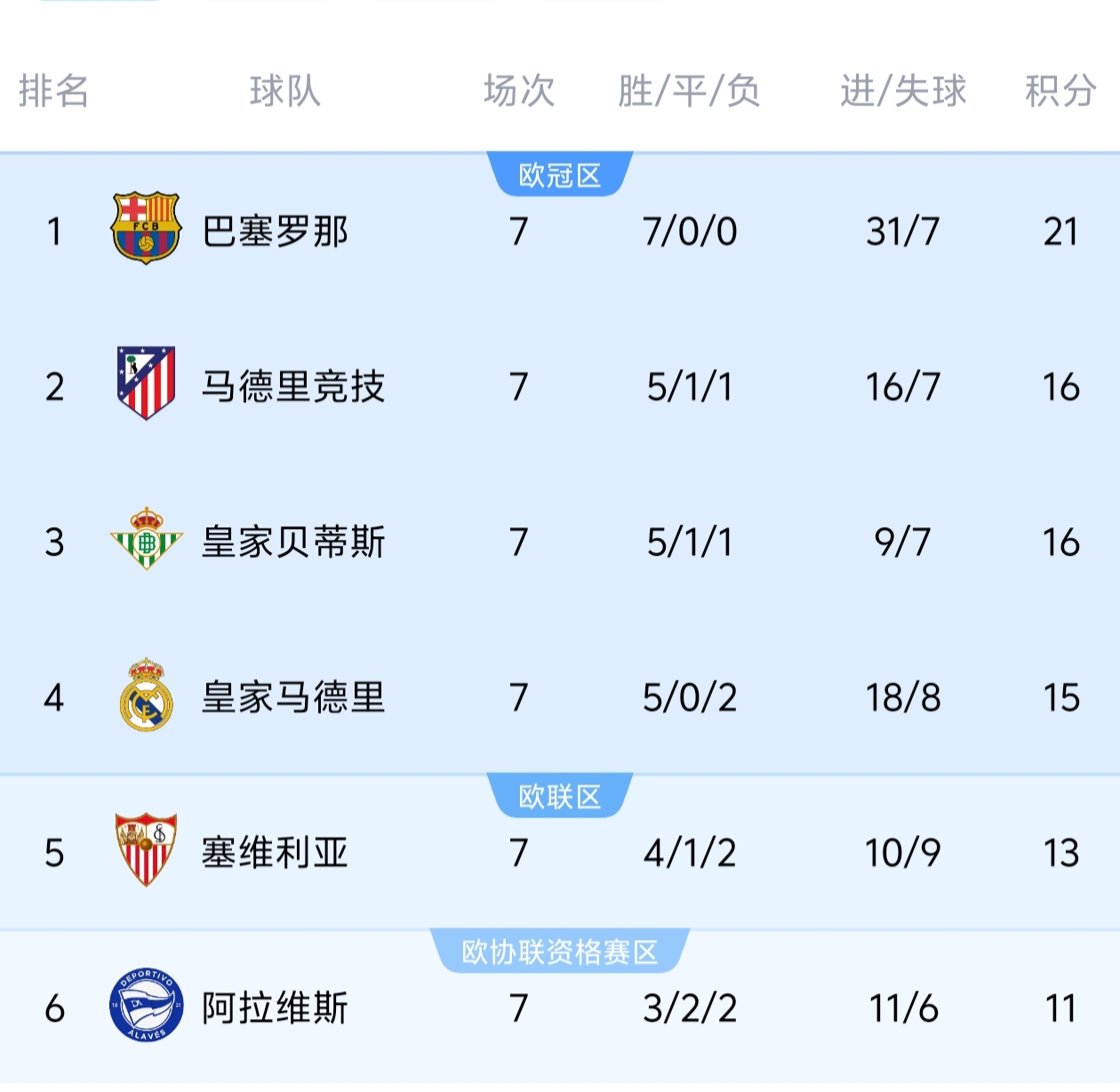Screen dimensions: 1120x1092
Task: Click the 排名 column header
Action: click(x=53, y=91)
